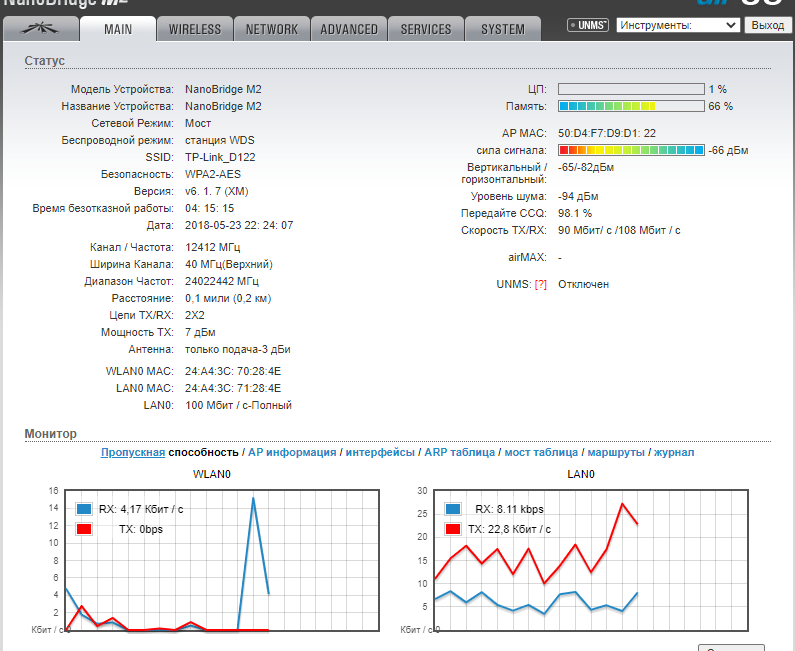View the журнал log link
Viewport: 795px width, 651px height.
pyautogui.click(x=674, y=453)
